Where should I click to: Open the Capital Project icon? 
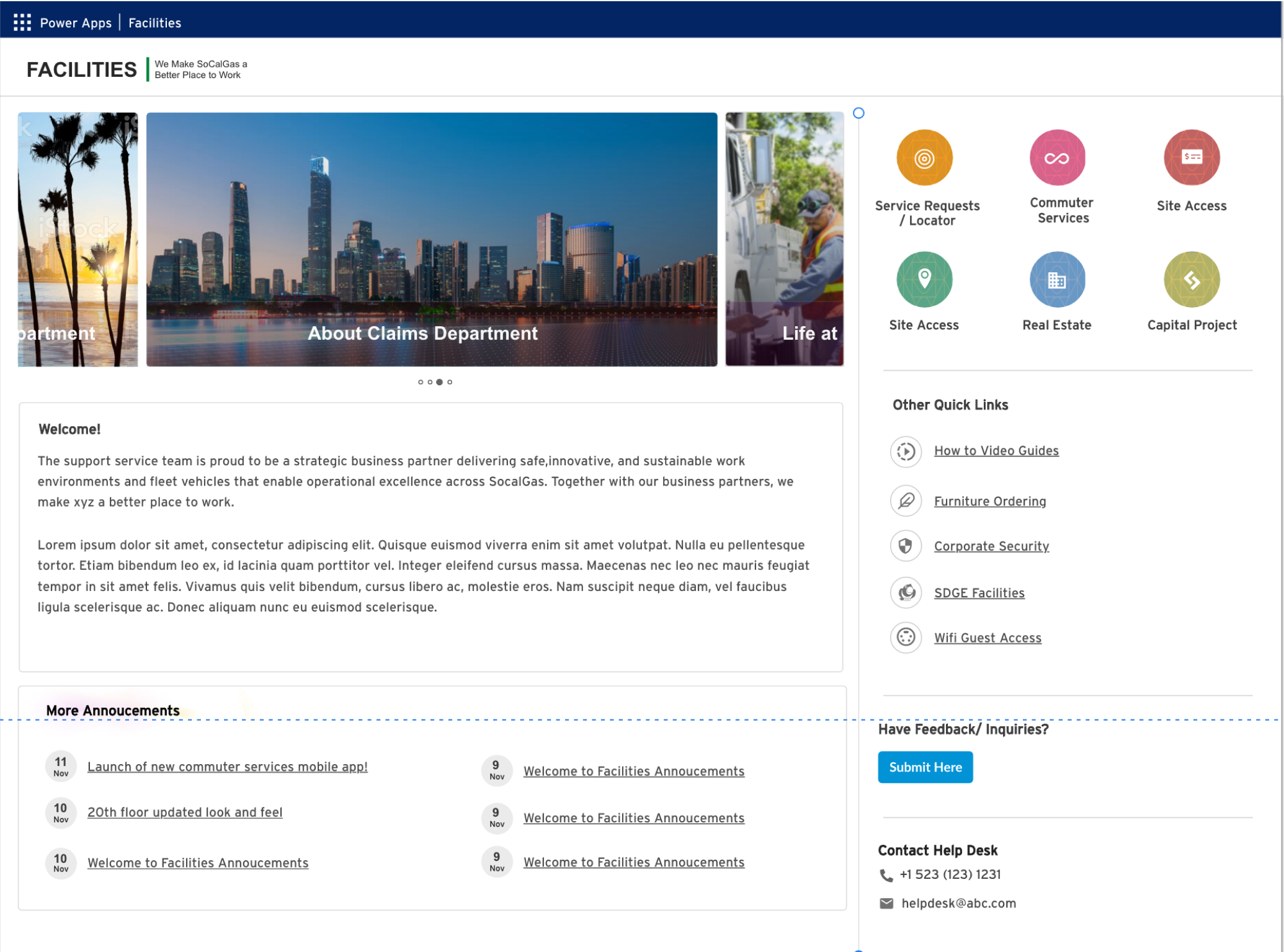pos(1191,279)
